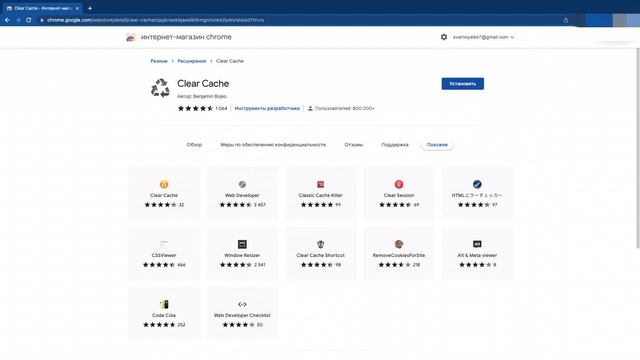Open the Web Developer extension icon
The height and width of the screenshot is (360, 640).
point(242,184)
